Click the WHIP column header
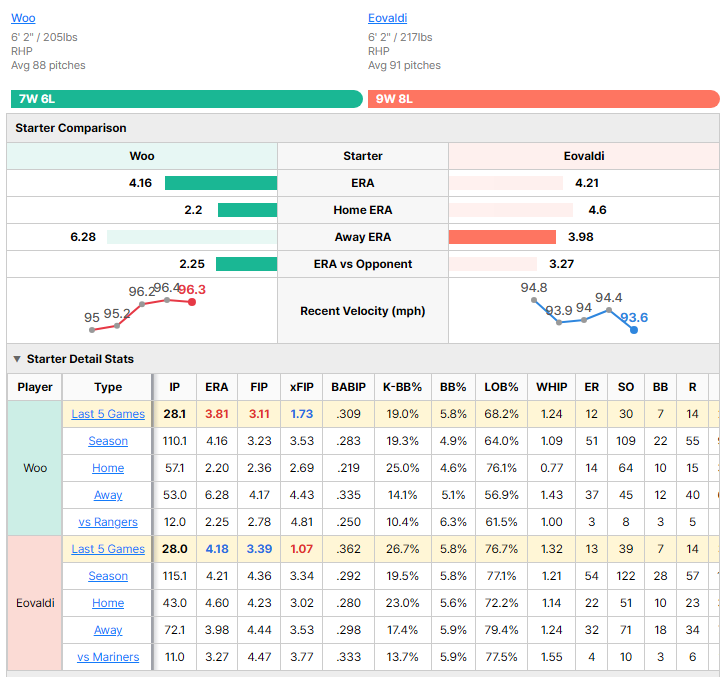 point(551,387)
